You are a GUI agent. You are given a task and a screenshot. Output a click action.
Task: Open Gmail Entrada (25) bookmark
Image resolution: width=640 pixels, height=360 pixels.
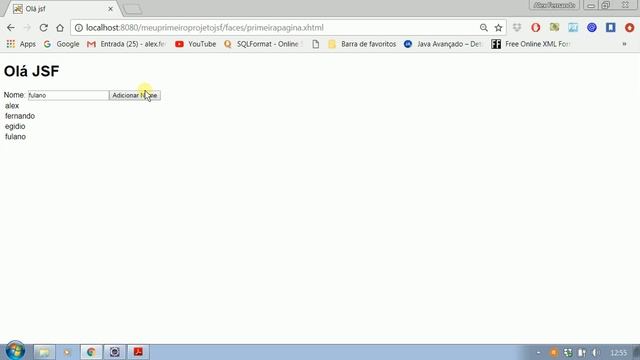[127, 44]
